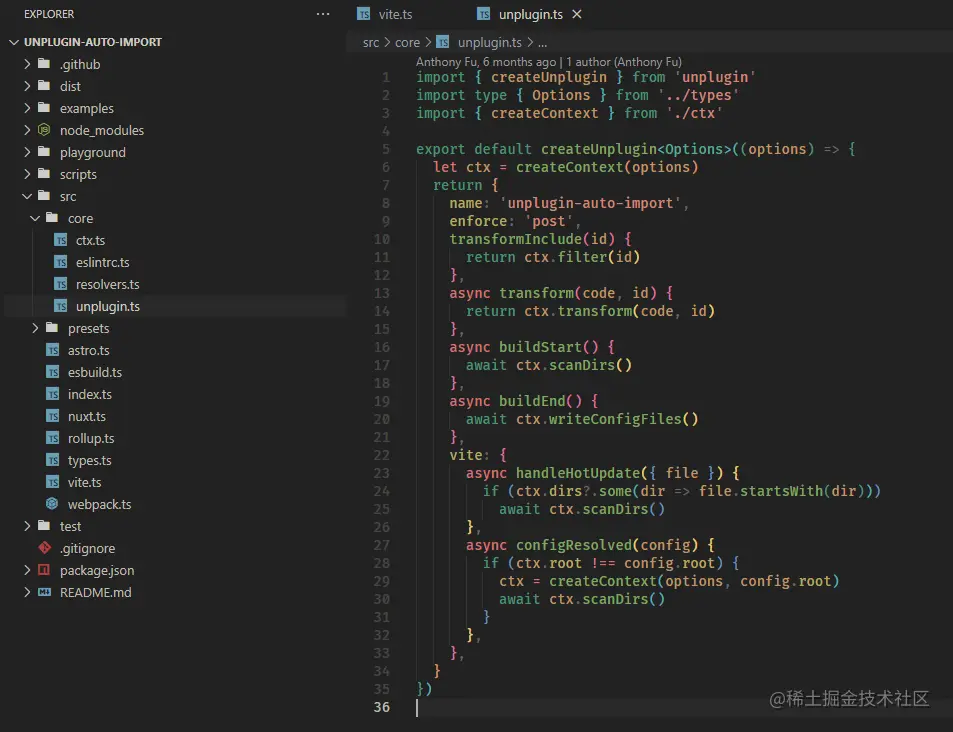This screenshot has height=732, width=953.
Task: Expand the presets folder chevron
Action: tap(35, 328)
